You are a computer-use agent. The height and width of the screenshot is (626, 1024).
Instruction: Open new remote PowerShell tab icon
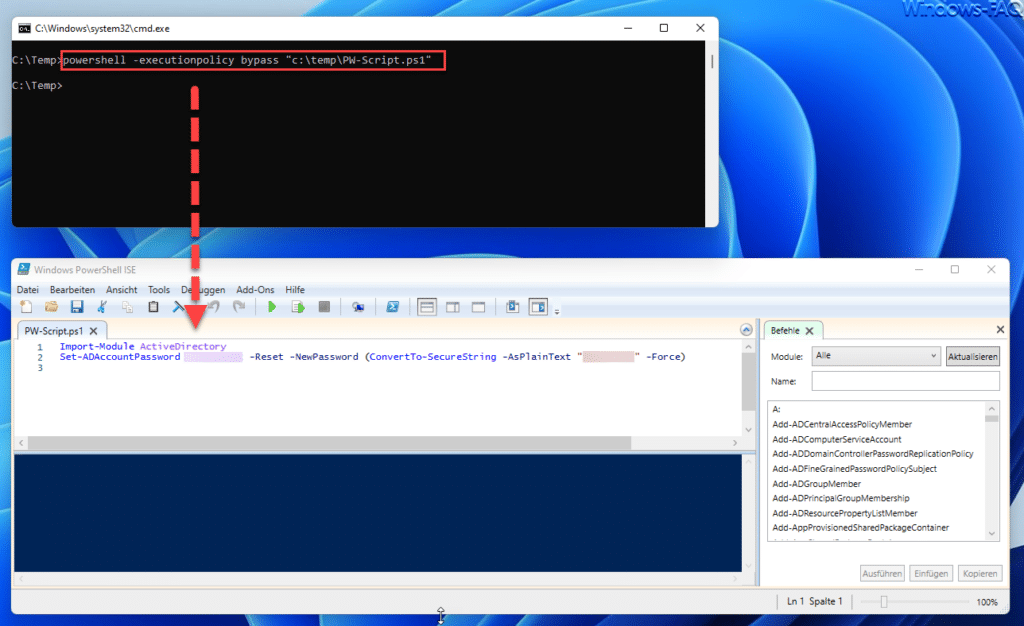coord(358,307)
